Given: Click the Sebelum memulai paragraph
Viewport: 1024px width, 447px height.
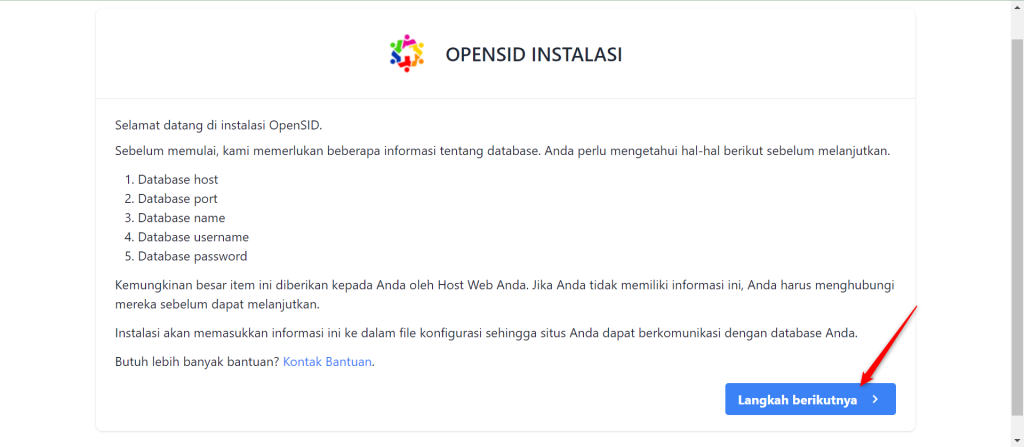Looking at the screenshot, I should 502,152.
